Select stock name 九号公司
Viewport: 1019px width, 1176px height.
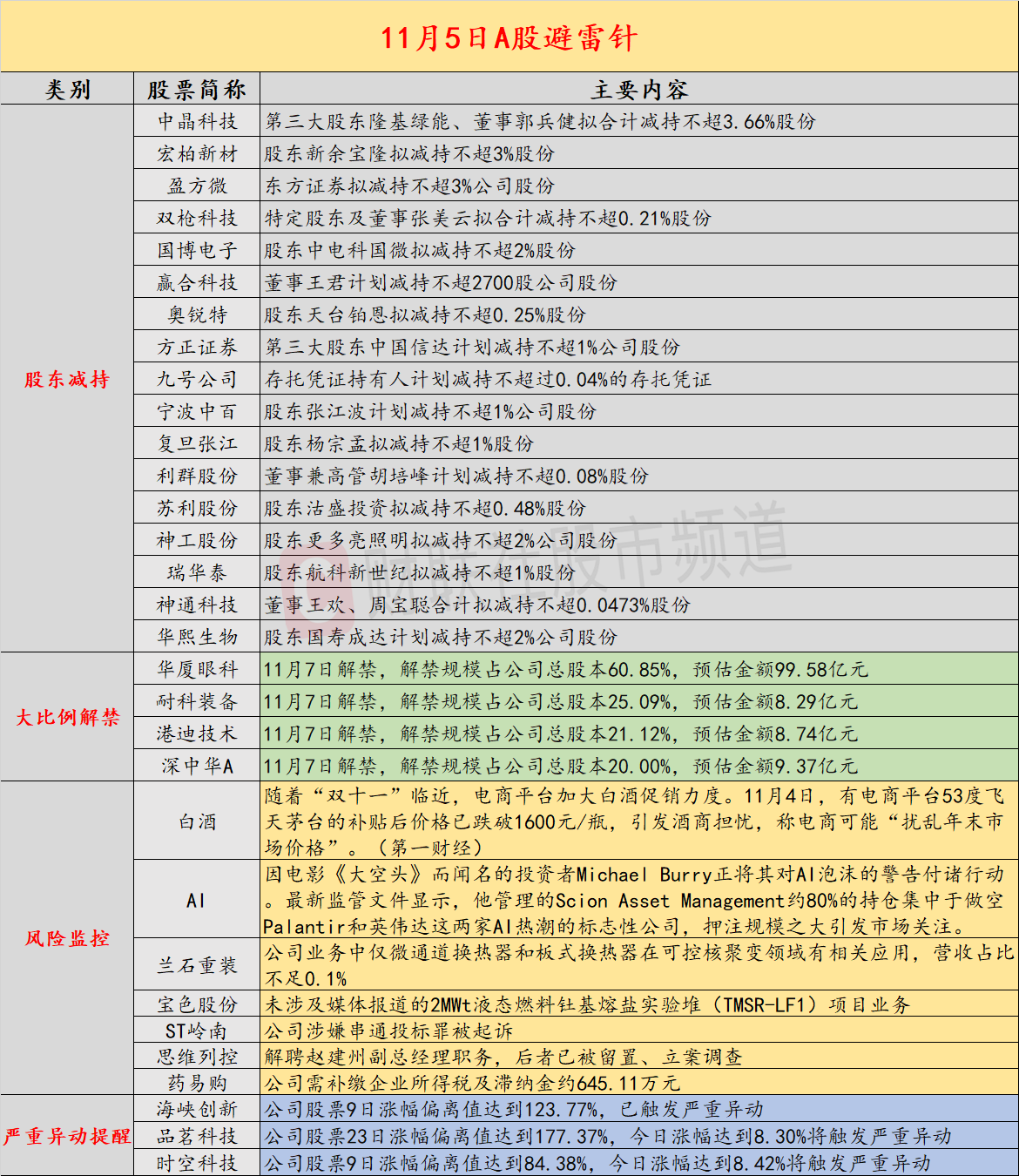[x=197, y=379]
